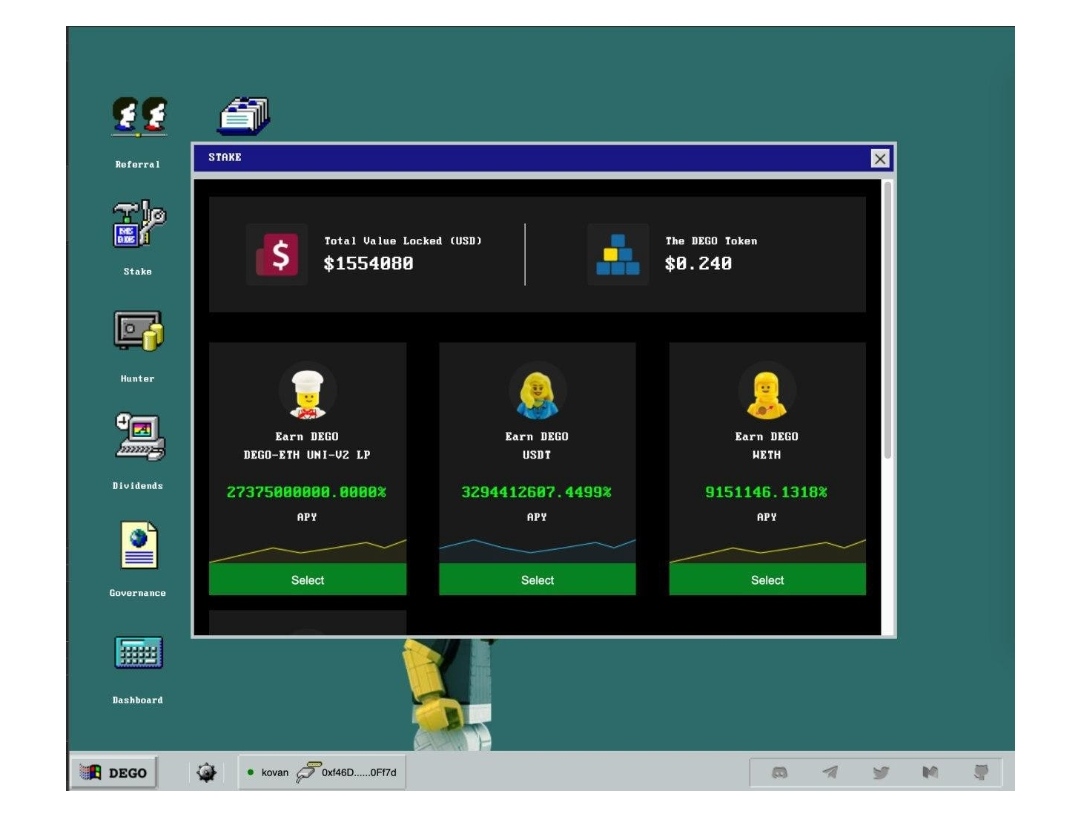Open the Dividends computer icon
Viewport: 1080px width, 830px height.
(140, 437)
